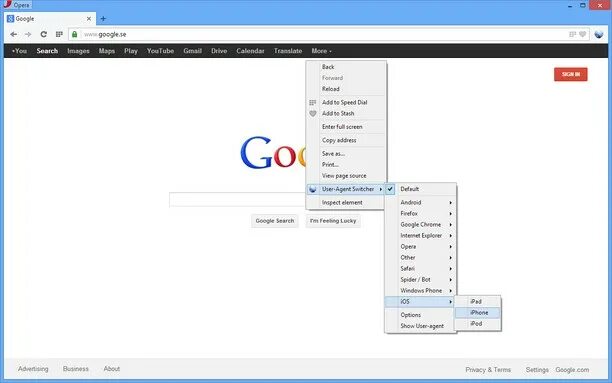Click the red SIGN IN button
Screen dimensions: 612x383
coord(571,74)
